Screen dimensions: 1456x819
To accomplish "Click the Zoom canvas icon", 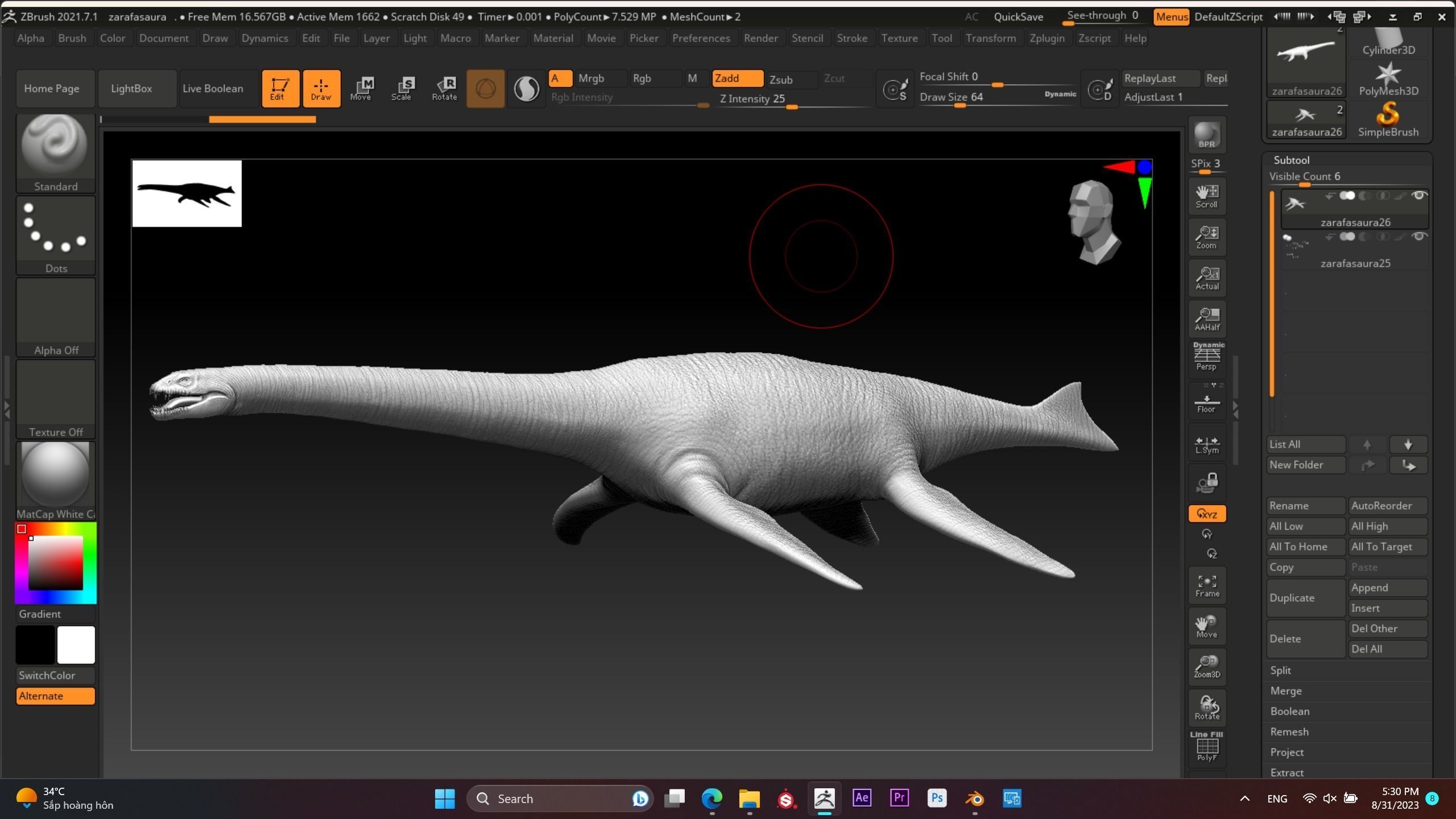I will tap(1207, 237).
